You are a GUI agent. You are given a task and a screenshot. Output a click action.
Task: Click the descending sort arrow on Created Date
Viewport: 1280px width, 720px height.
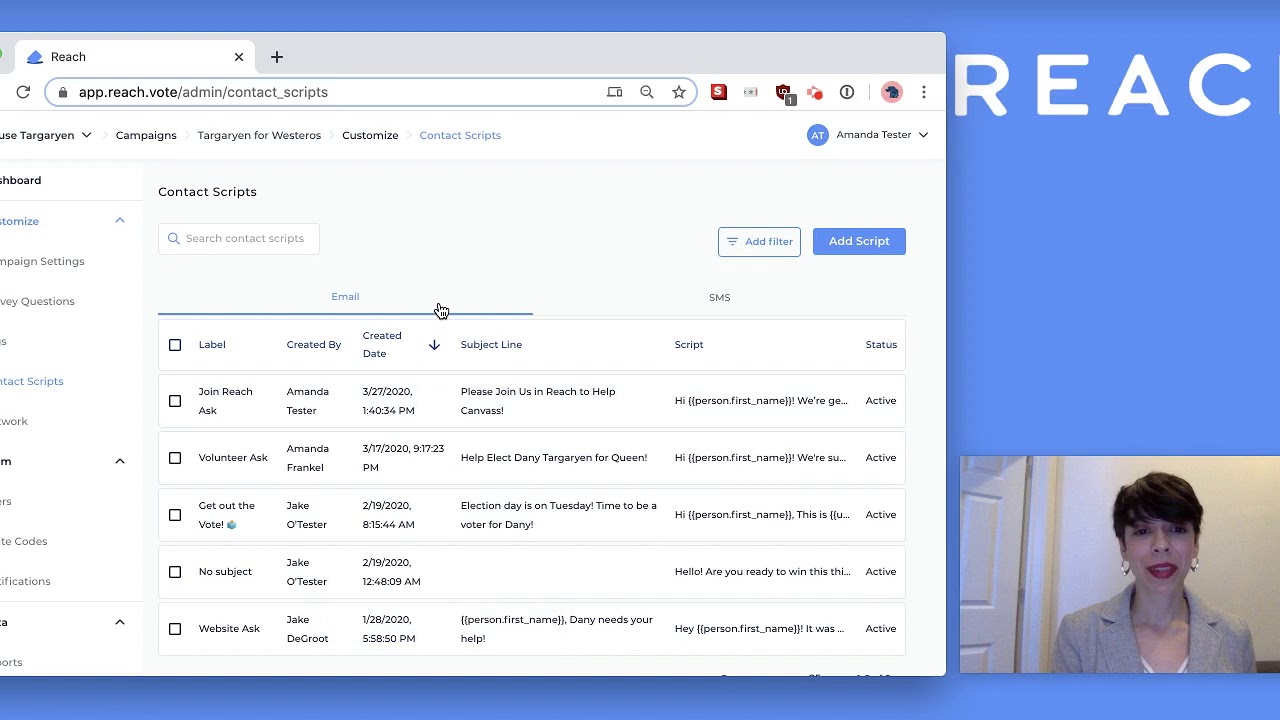pos(434,345)
